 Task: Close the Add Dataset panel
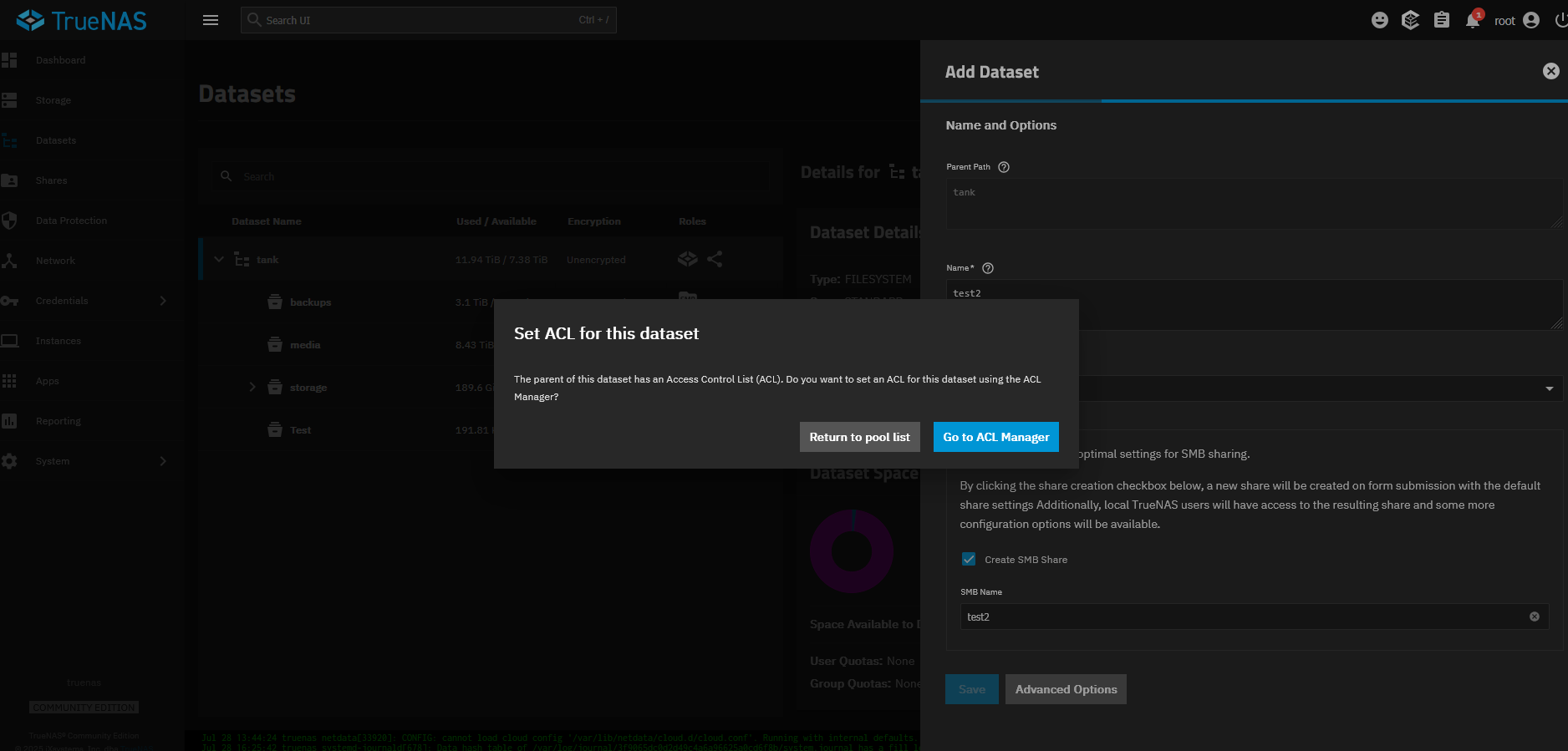pyautogui.click(x=1550, y=72)
